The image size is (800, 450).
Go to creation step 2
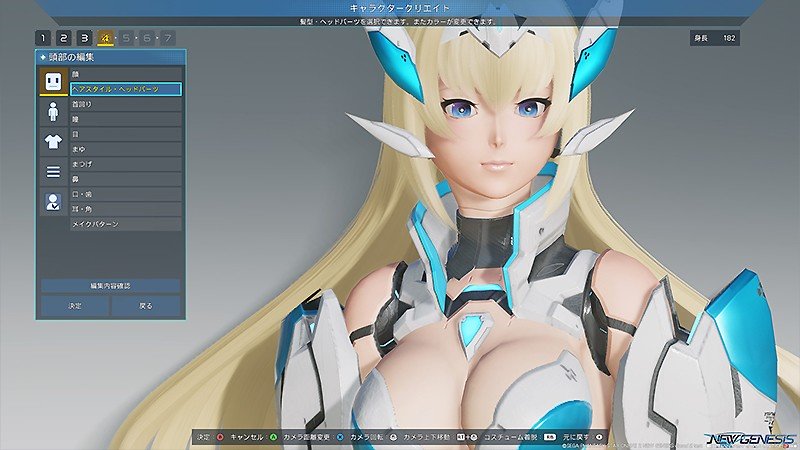point(64,38)
